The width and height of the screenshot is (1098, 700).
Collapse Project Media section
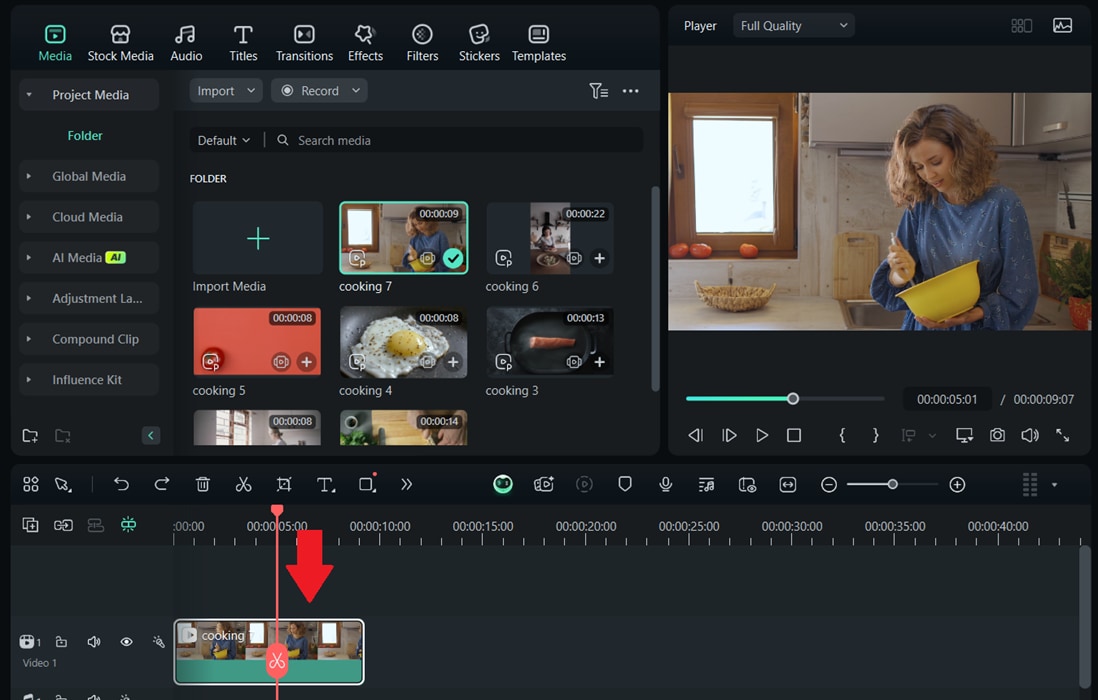coord(29,94)
